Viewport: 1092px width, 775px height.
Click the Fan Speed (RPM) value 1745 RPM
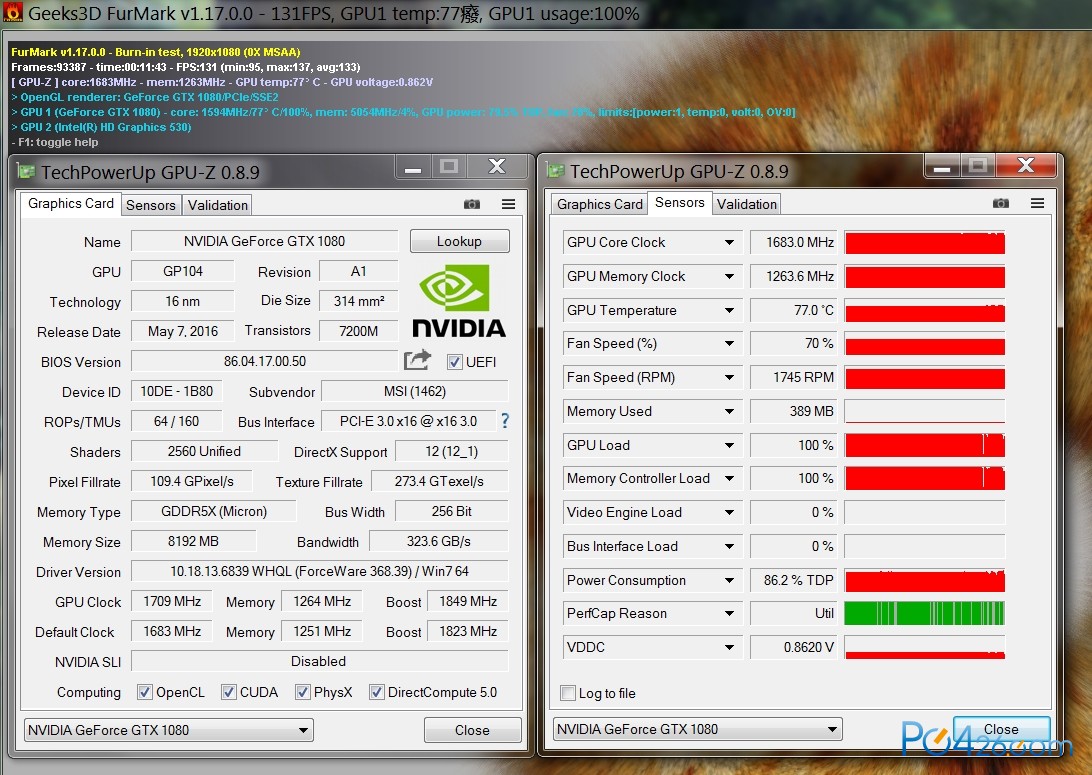(x=794, y=377)
